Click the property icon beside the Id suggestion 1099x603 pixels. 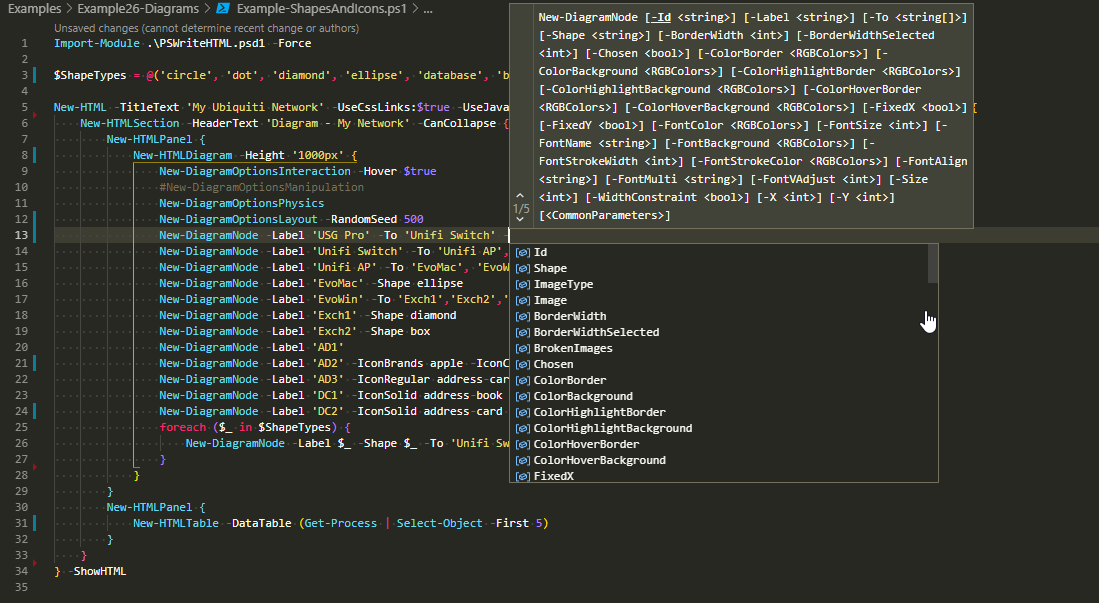[523, 251]
